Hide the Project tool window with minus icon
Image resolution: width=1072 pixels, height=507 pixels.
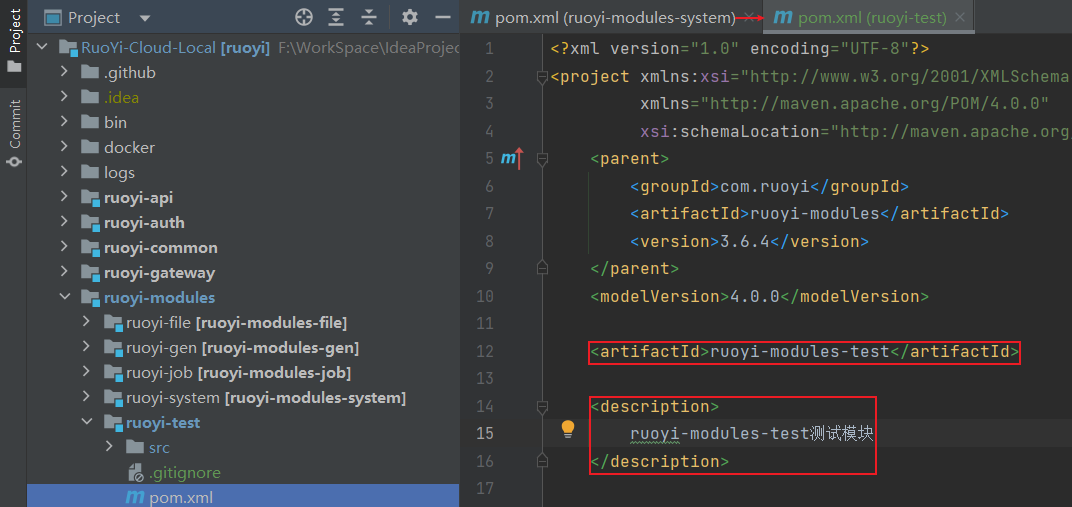(443, 18)
